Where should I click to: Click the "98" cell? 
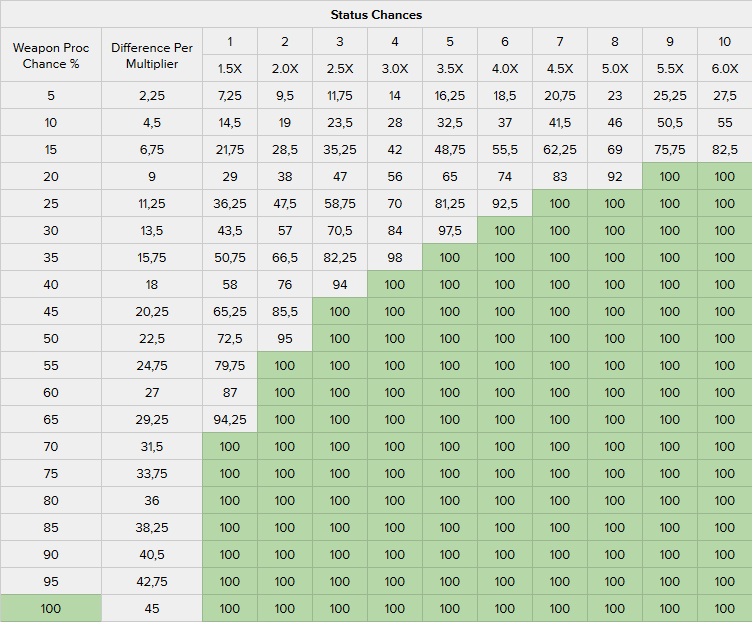pyautogui.click(x=395, y=258)
